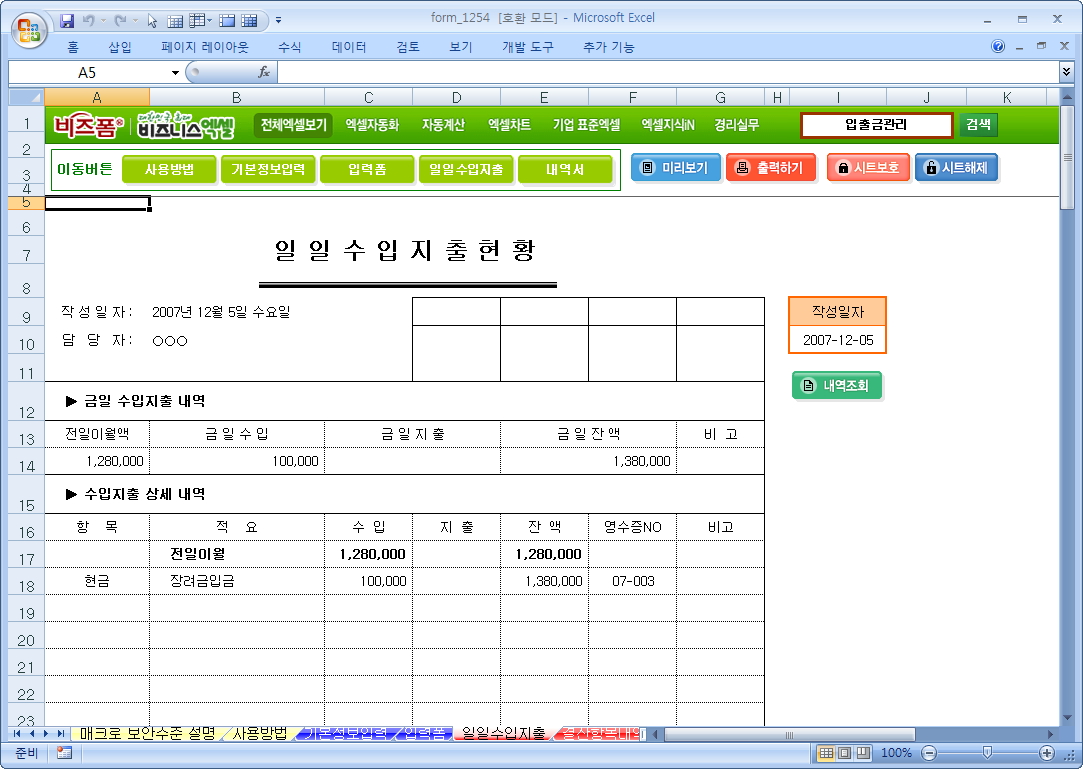The height and width of the screenshot is (769, 1083).
Task: Click the 입출금관리 search input box
Action: point(876,125)
